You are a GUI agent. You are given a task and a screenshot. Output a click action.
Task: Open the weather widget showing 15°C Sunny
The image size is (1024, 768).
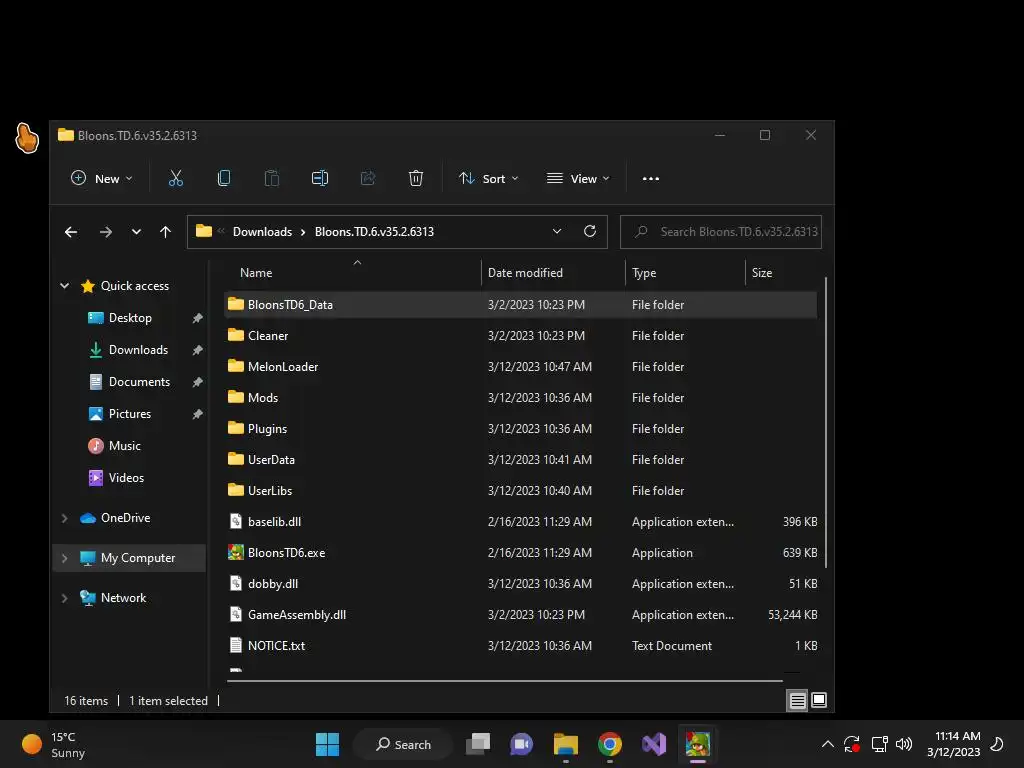54,744
